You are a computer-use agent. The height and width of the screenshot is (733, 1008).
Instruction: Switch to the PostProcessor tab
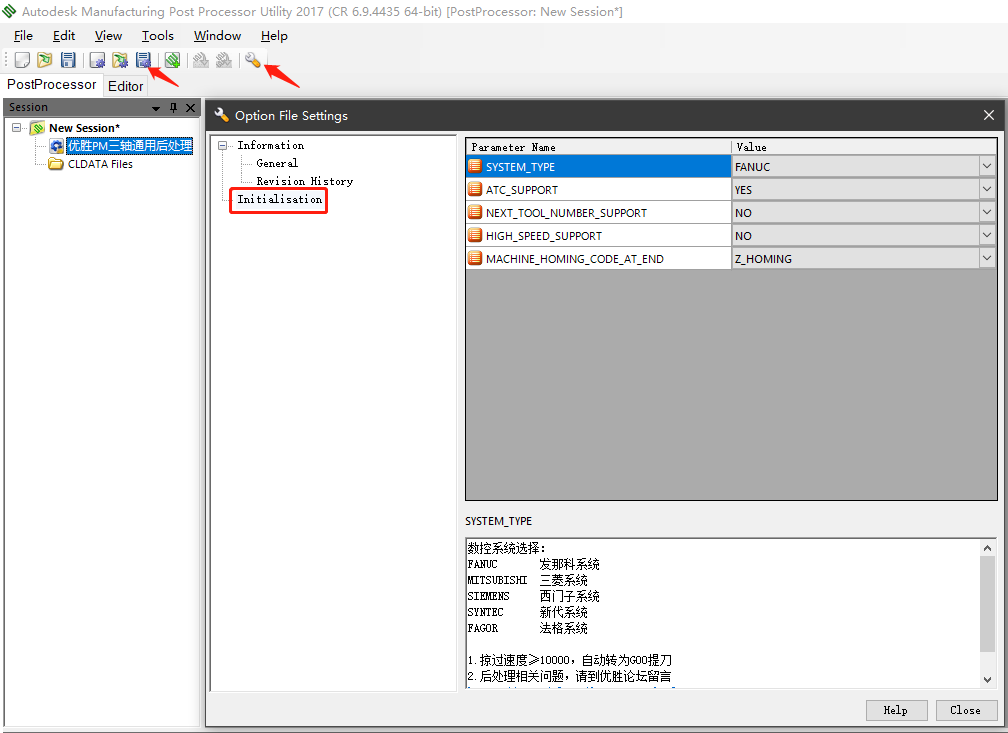point(51,85)
